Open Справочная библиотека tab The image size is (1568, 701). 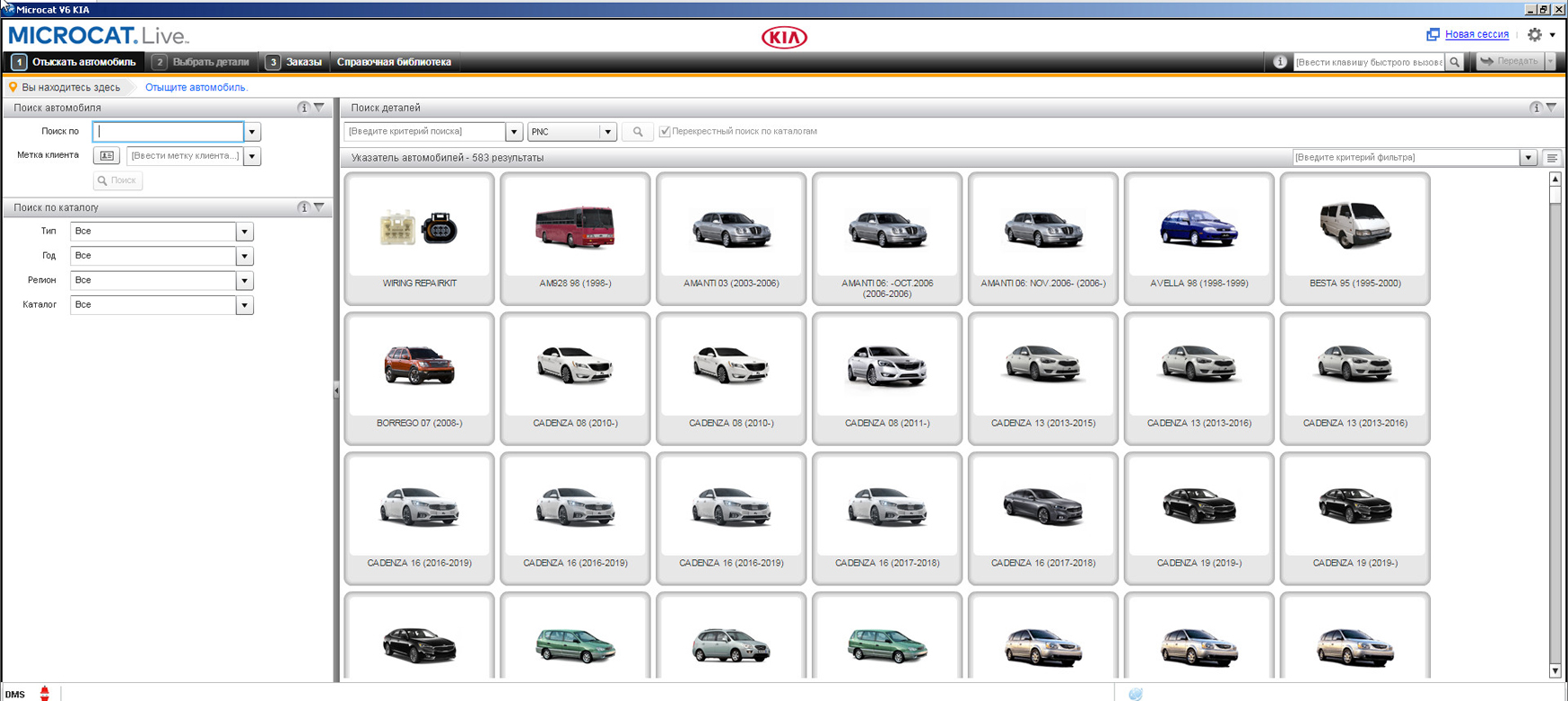click(394, 62)
